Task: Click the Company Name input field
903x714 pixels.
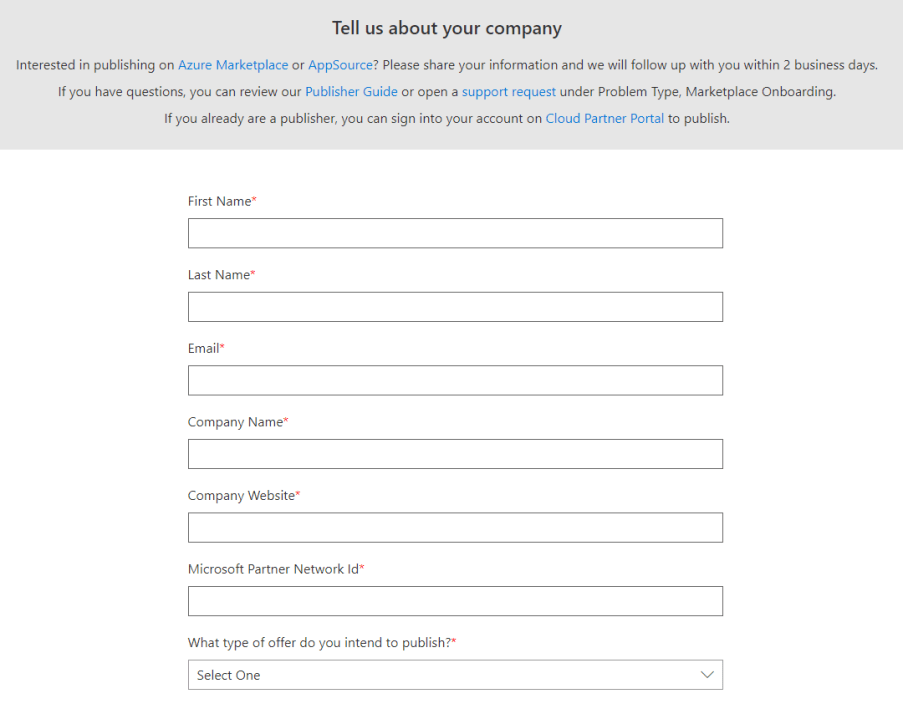Action: pyautogui.click(x=455, y=453)
